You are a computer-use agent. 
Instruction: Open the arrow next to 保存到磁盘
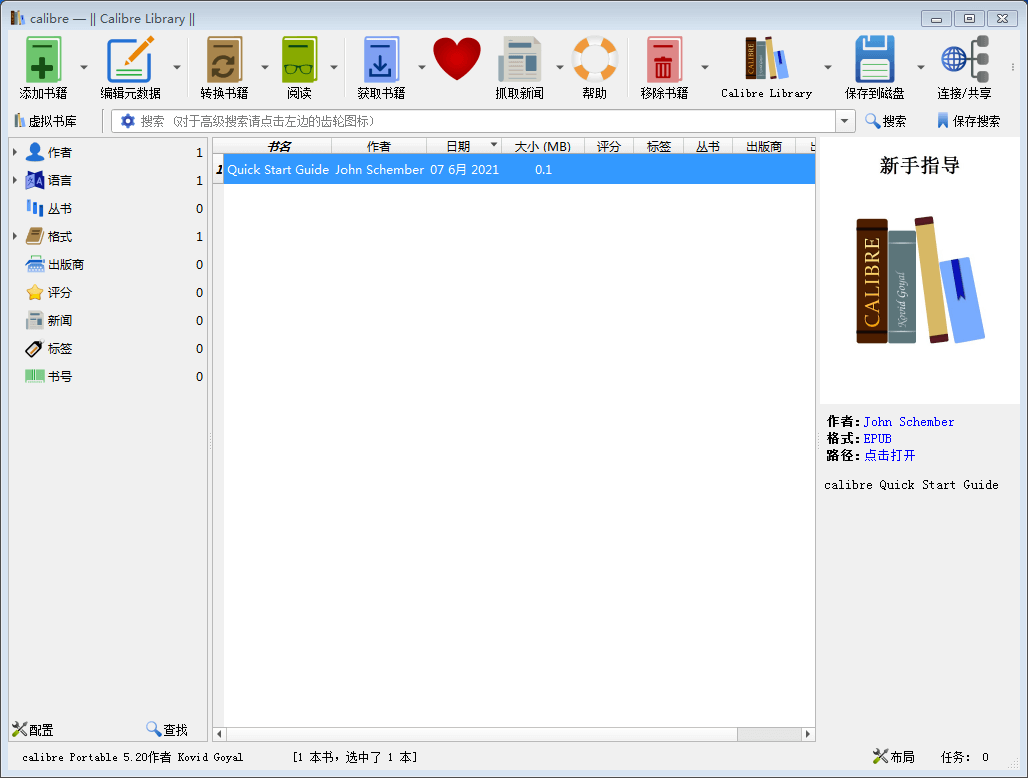(x=920, y=67)
